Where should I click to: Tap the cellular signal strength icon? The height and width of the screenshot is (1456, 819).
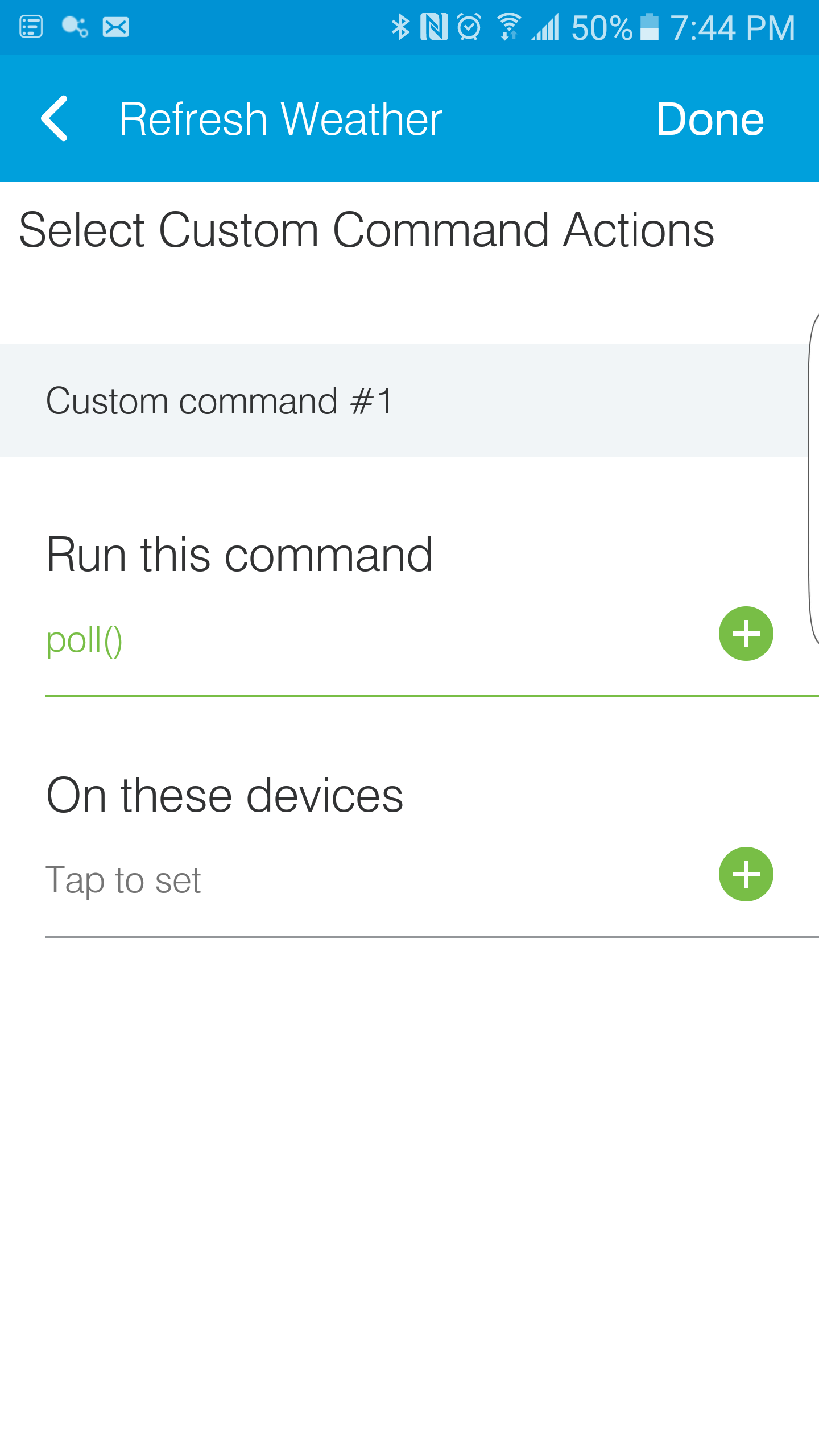coord(546,27)
